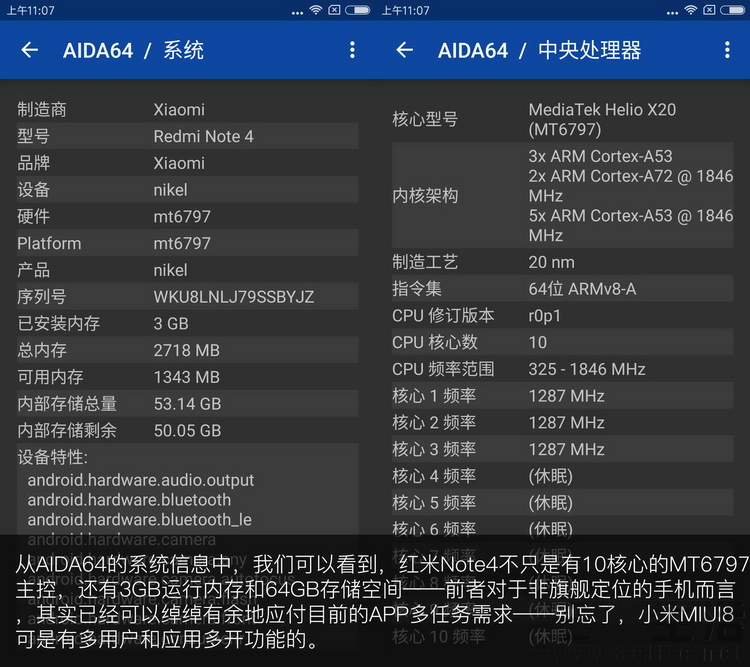Screen dimensions: 750x667
Task: Select 核心 3 频率 1287 MHz row
Action: (x=562, y=450)
